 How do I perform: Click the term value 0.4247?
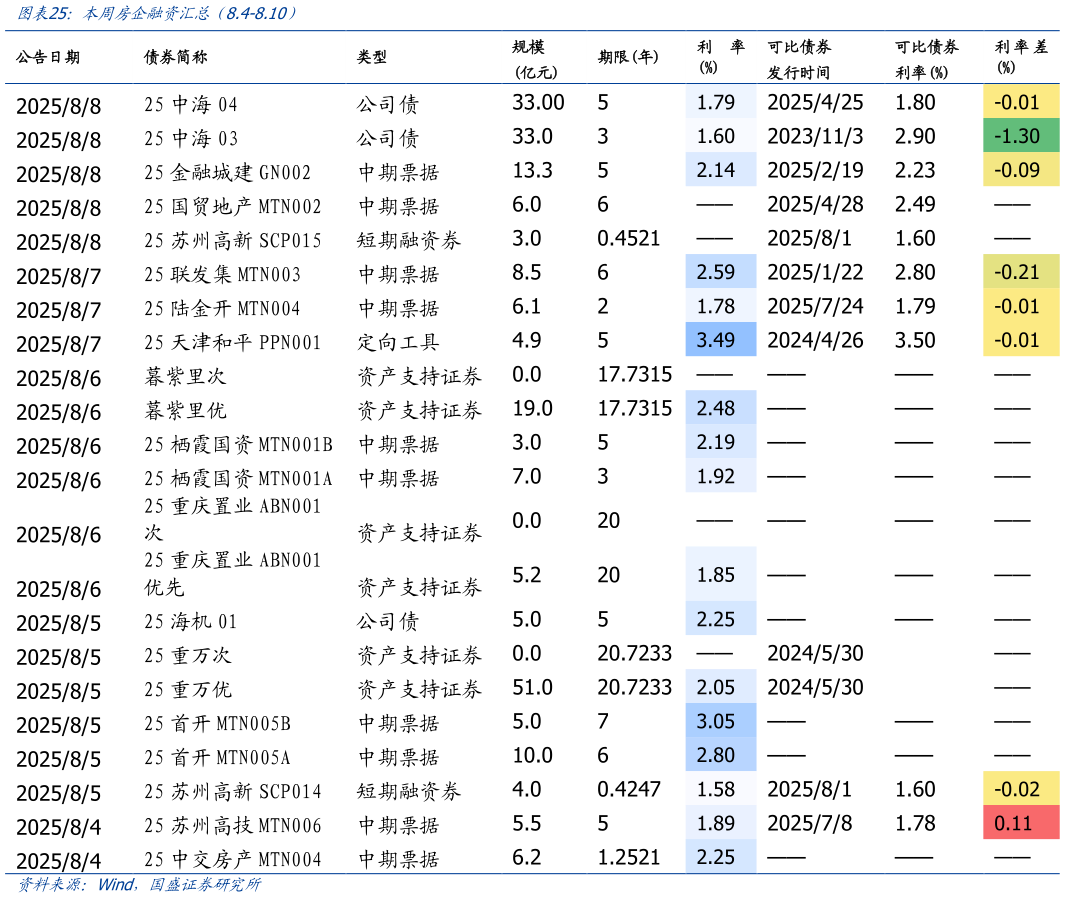pyautogui.click(x=628, y=789)
